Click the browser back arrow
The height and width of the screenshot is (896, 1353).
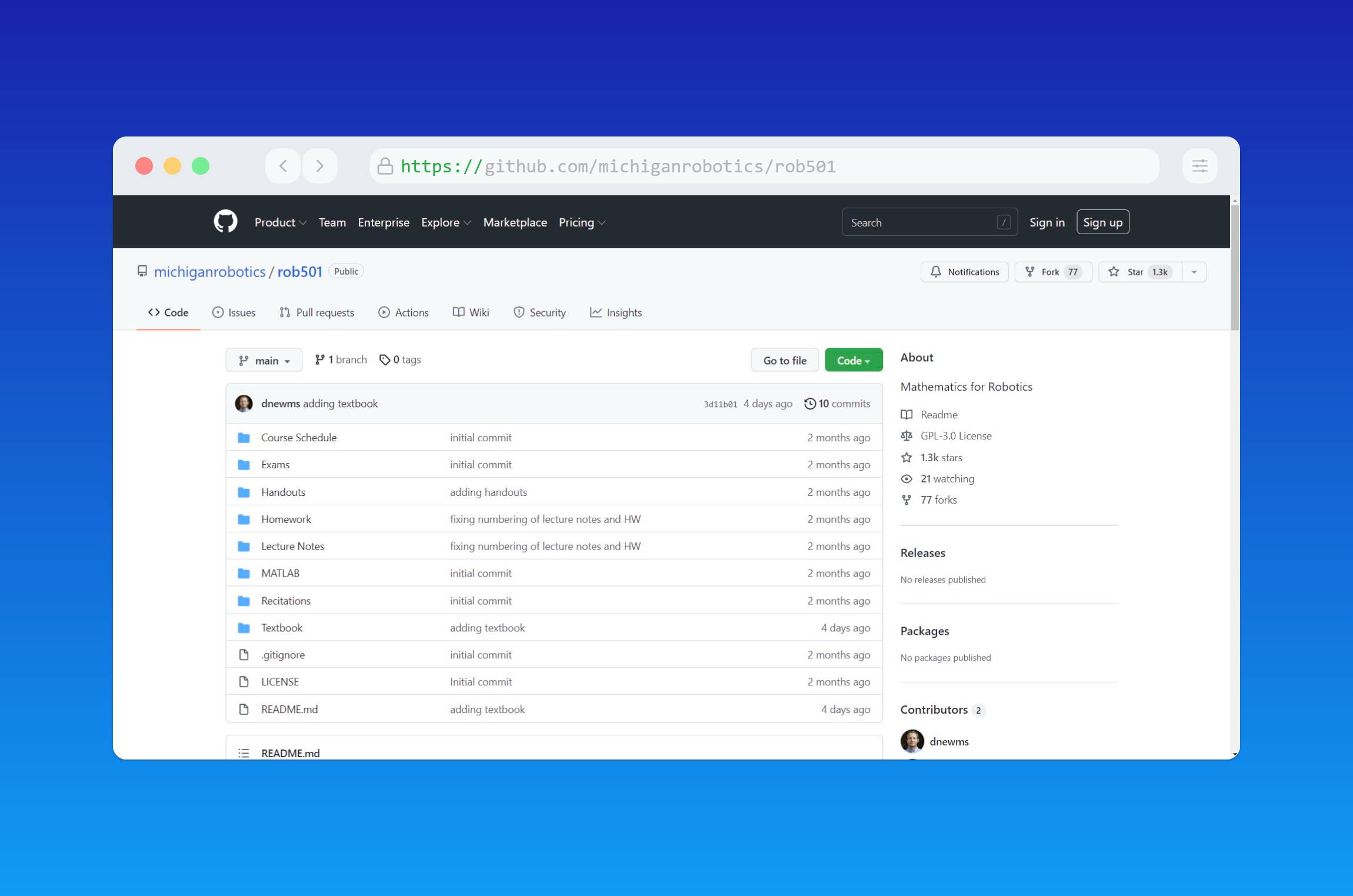click(x=283, y=166)
